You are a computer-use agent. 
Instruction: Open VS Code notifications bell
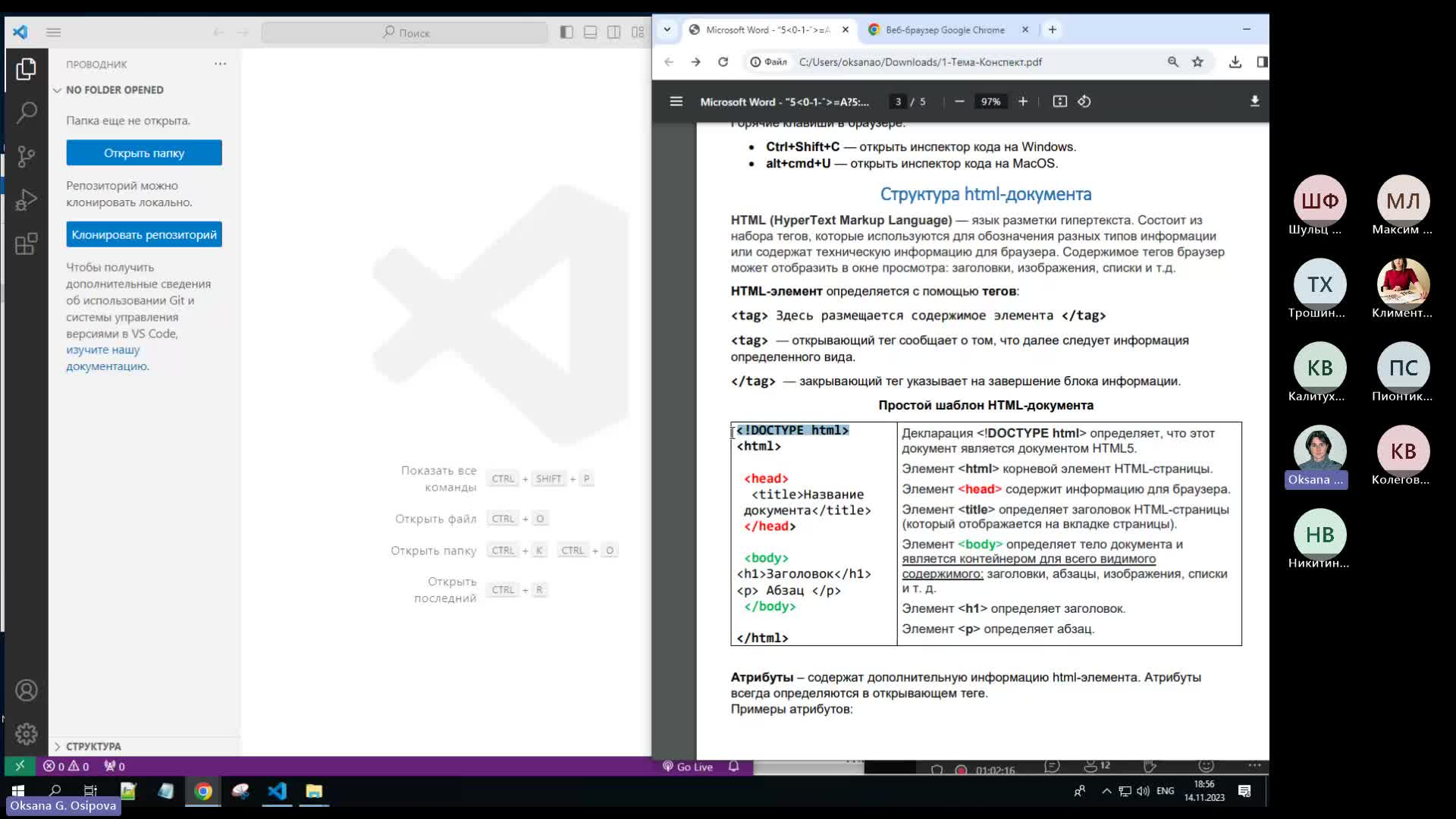(x=733, y=767)
